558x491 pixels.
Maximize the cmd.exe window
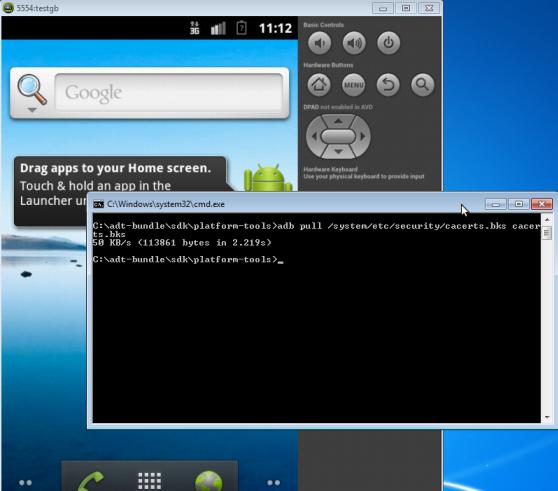tap(518, 204)
